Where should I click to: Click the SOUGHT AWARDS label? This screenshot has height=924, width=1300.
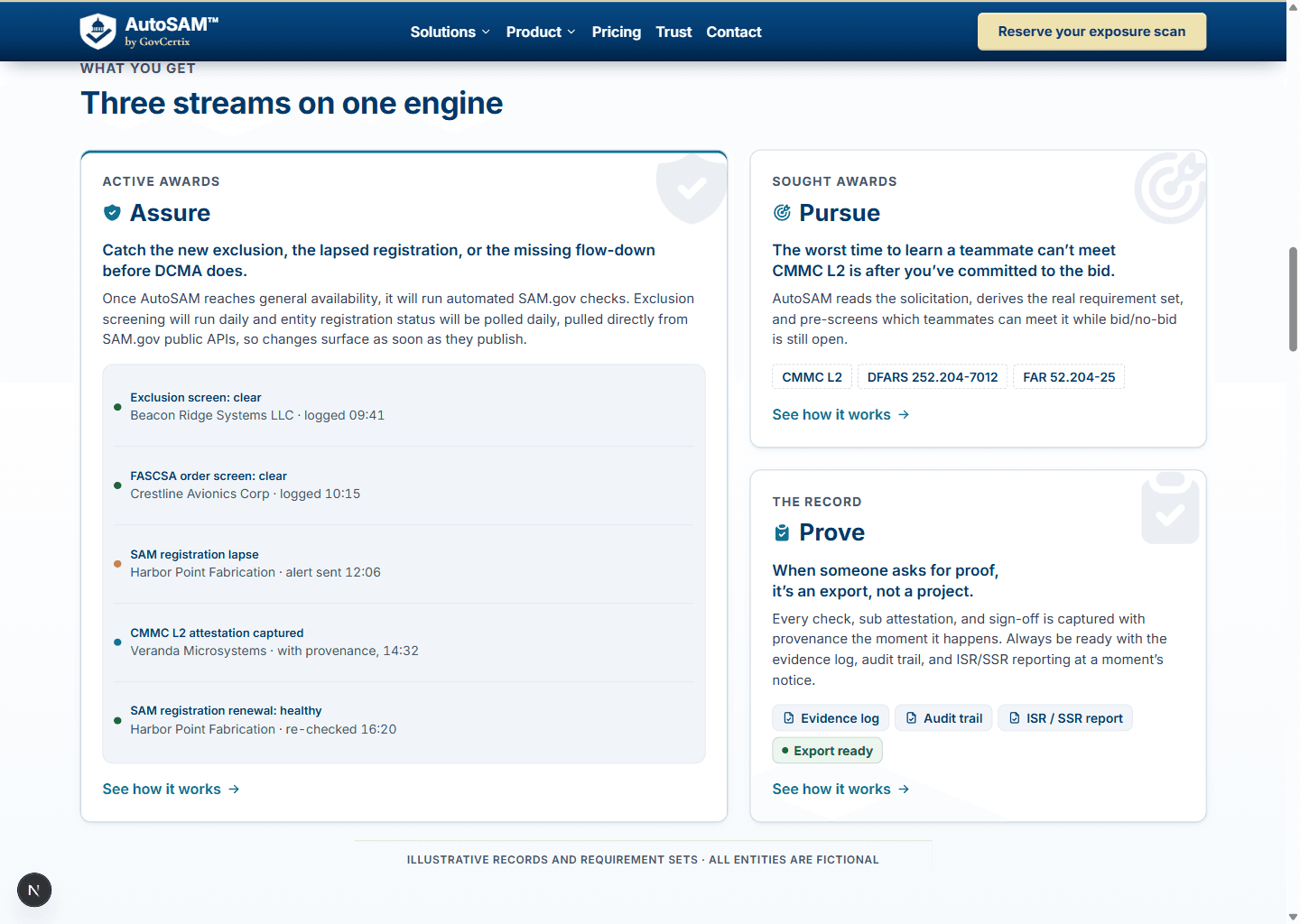835,181
